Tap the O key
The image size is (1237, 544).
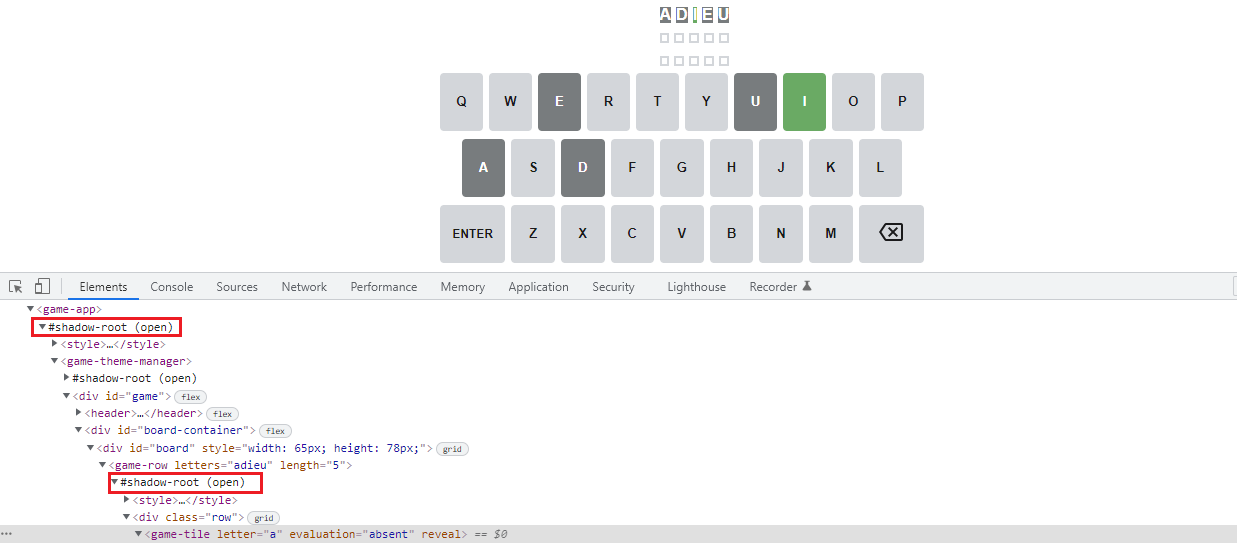(853, 101)
